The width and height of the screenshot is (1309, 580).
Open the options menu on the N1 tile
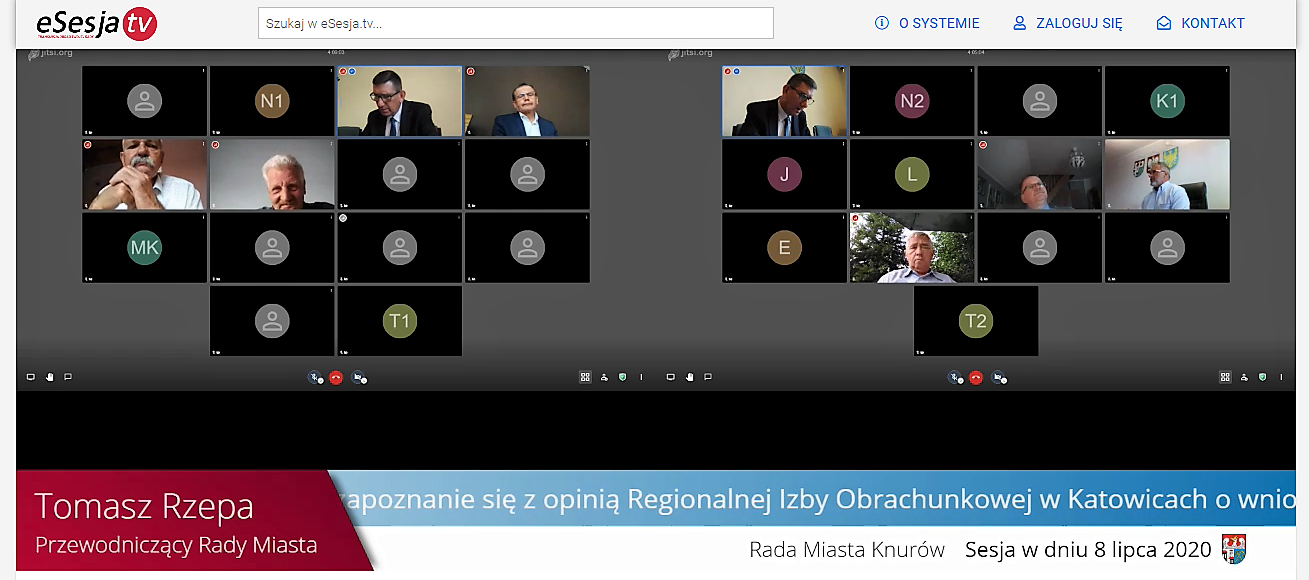[331, 71]
